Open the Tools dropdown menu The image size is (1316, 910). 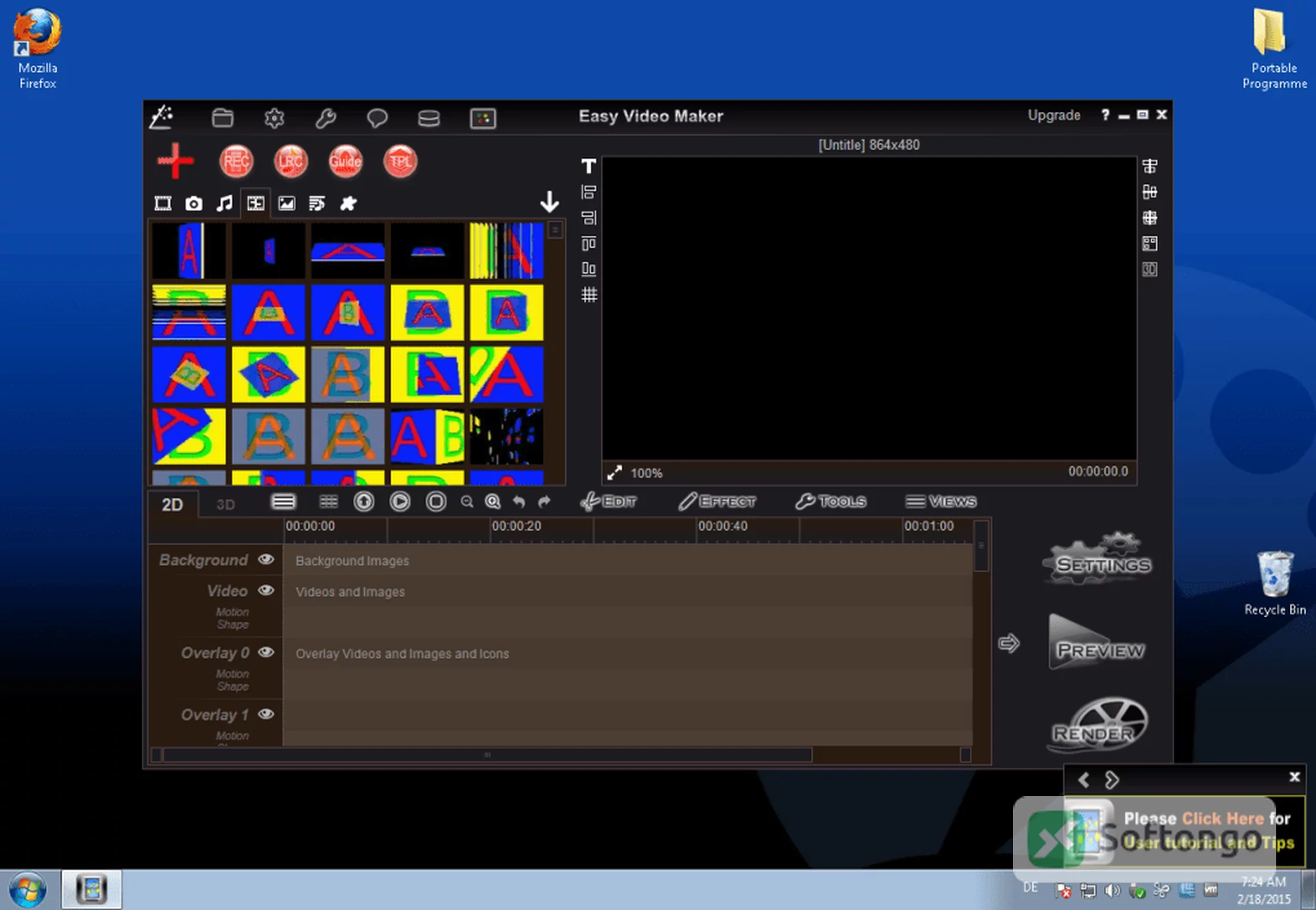point(831,501)
